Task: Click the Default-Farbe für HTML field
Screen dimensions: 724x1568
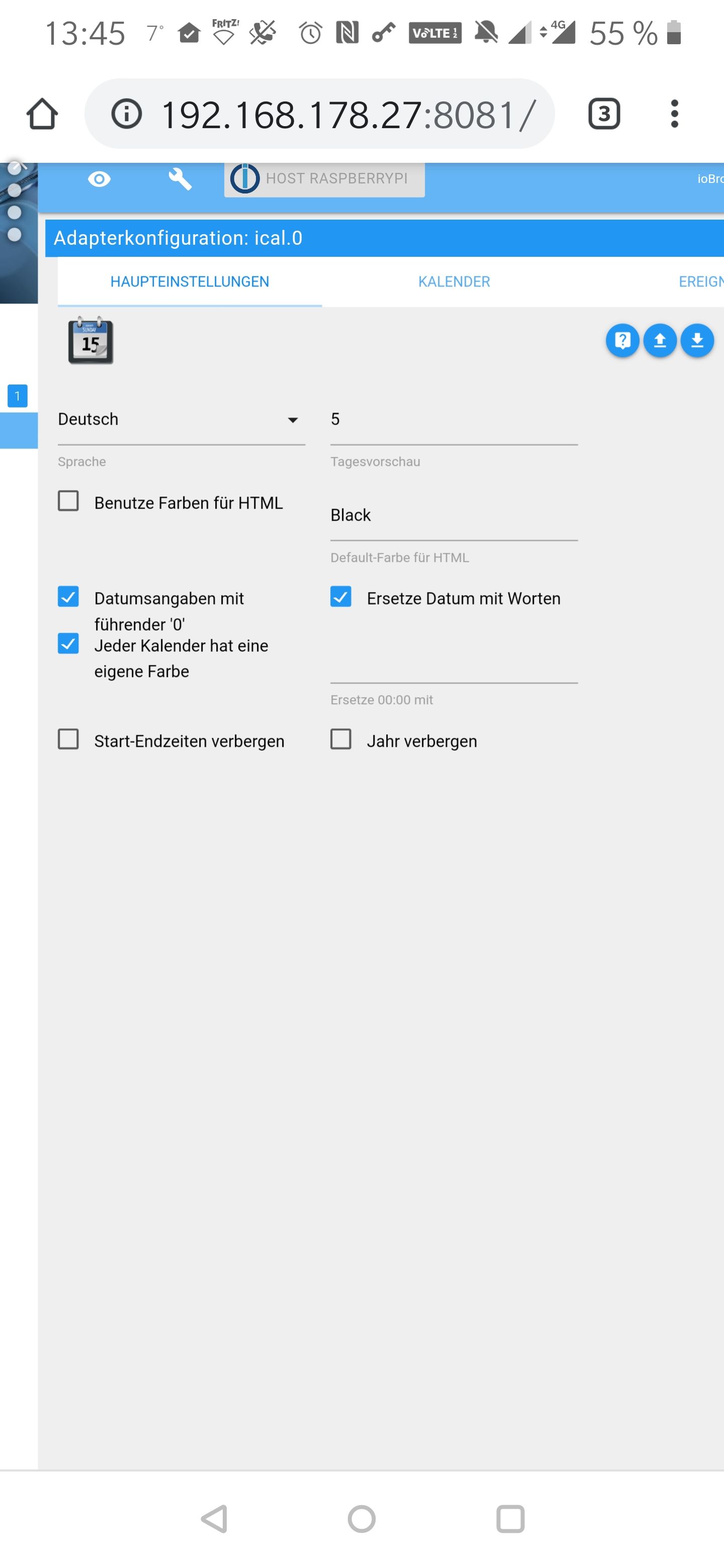Action: click(454, 516)
